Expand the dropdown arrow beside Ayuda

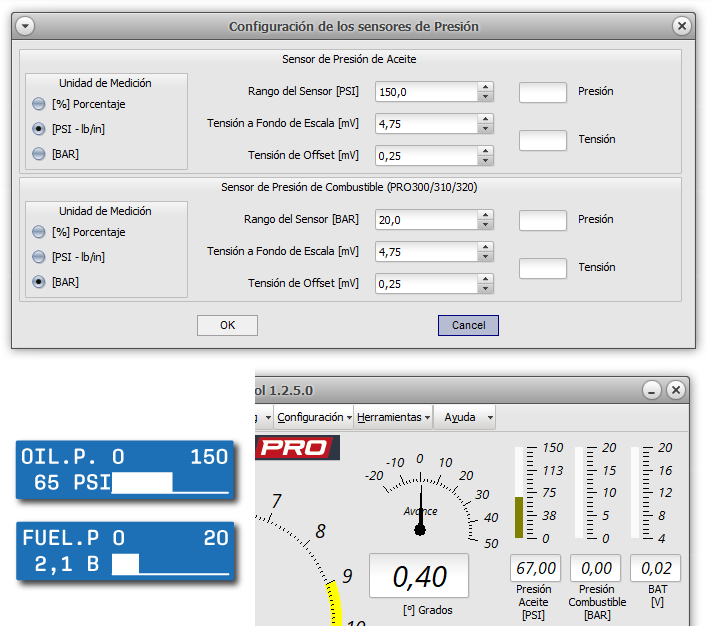click(x=490, y=417)
